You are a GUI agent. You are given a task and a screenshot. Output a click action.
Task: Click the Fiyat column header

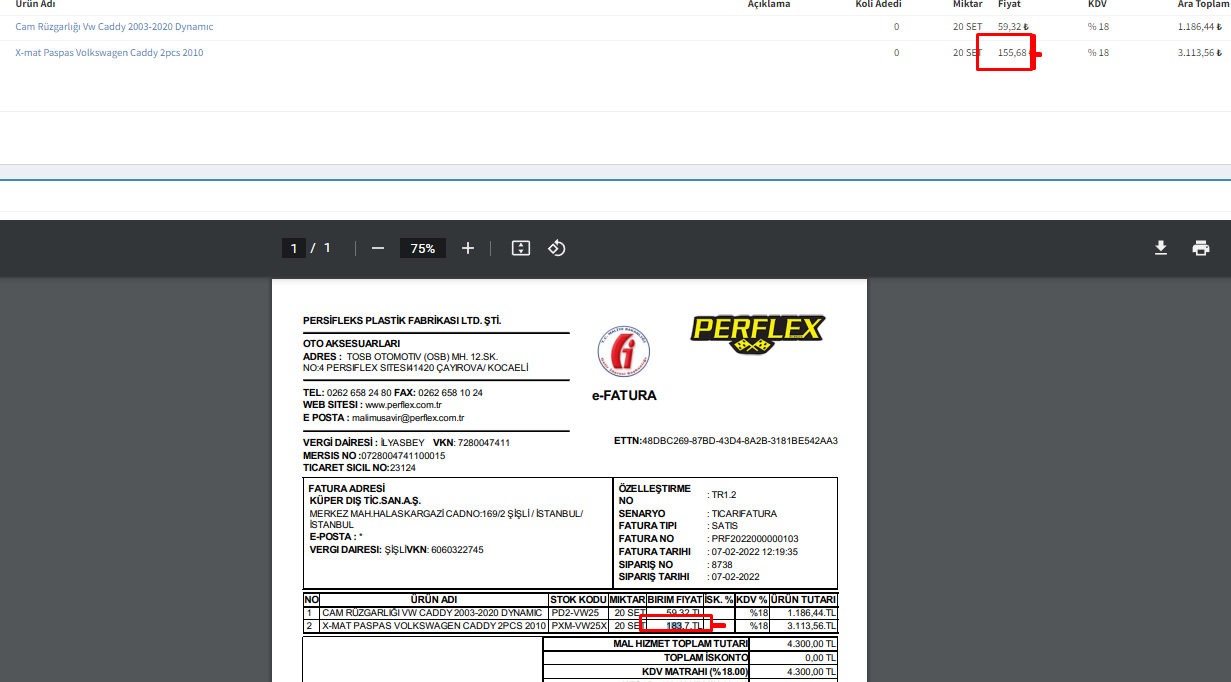[x=1009, y=5]
